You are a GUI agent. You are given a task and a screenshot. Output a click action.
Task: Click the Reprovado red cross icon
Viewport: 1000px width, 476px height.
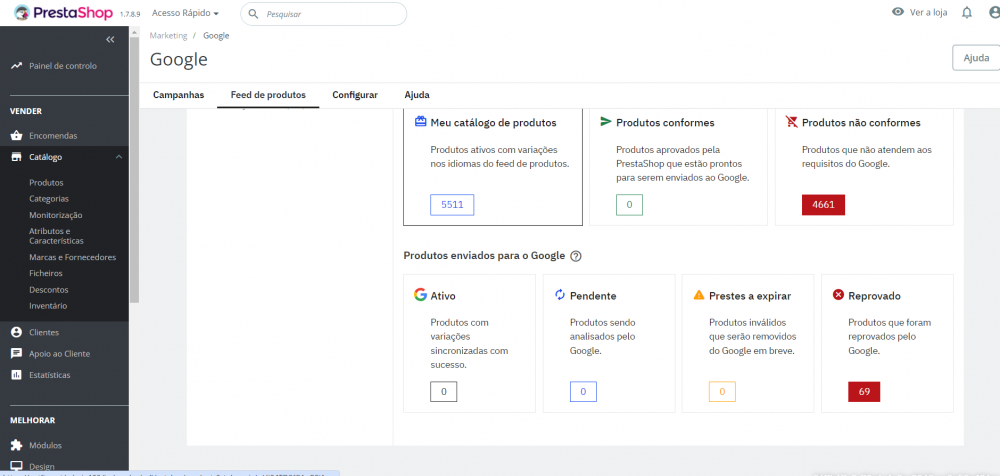(x=839, y=295)
